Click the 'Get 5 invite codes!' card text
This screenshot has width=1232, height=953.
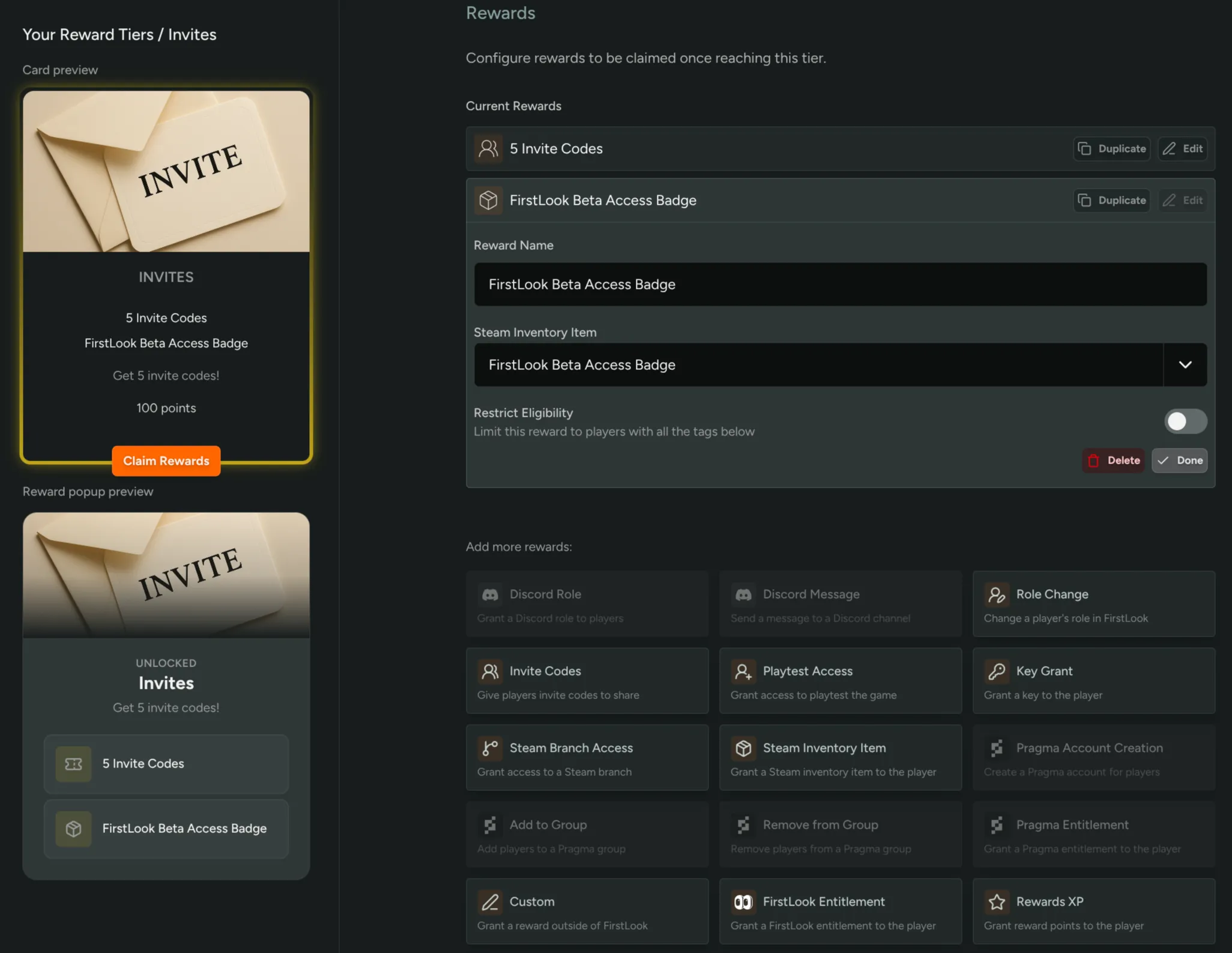point(166,375)
